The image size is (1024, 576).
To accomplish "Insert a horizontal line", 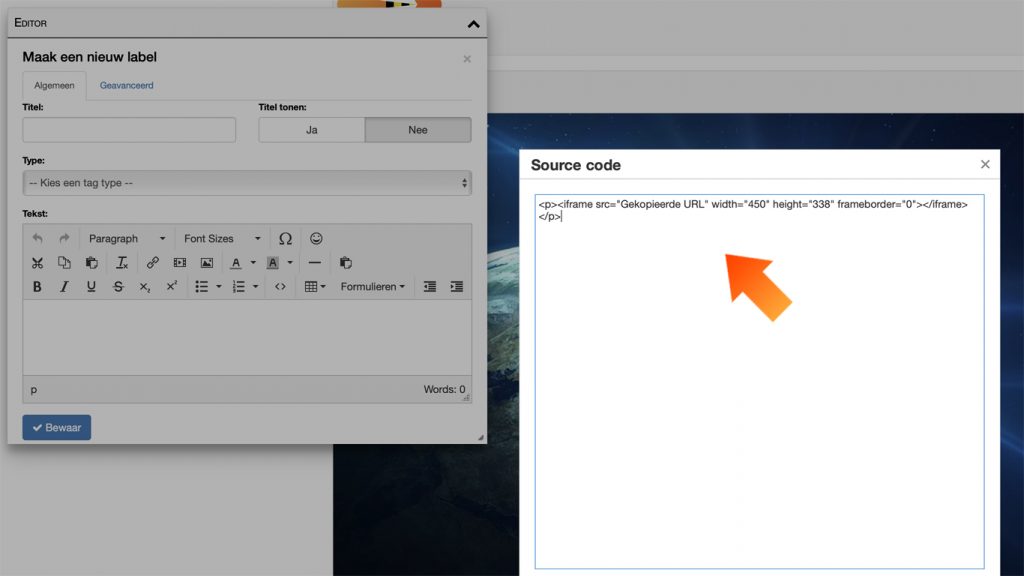I will tap(314, 263).
